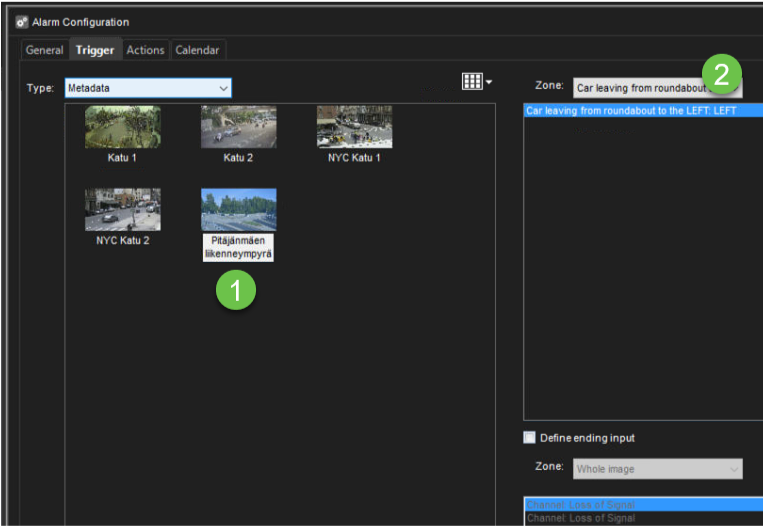Viewport: 765px width, 528px height.
Task: Choose the second Channel: Loss of Signal entry
Action: pyautogui.click(x=580, y=518)
